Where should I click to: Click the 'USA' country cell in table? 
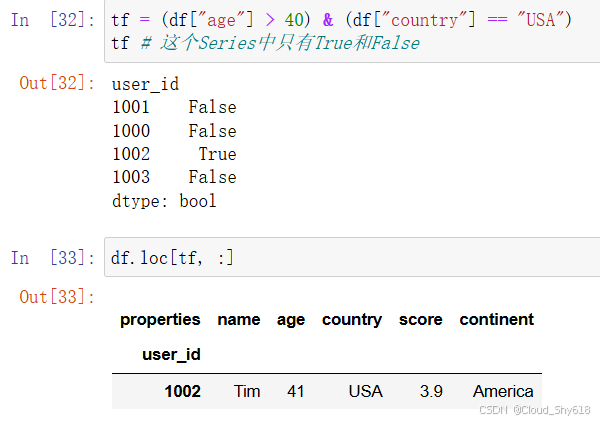[x=365, y=392]
